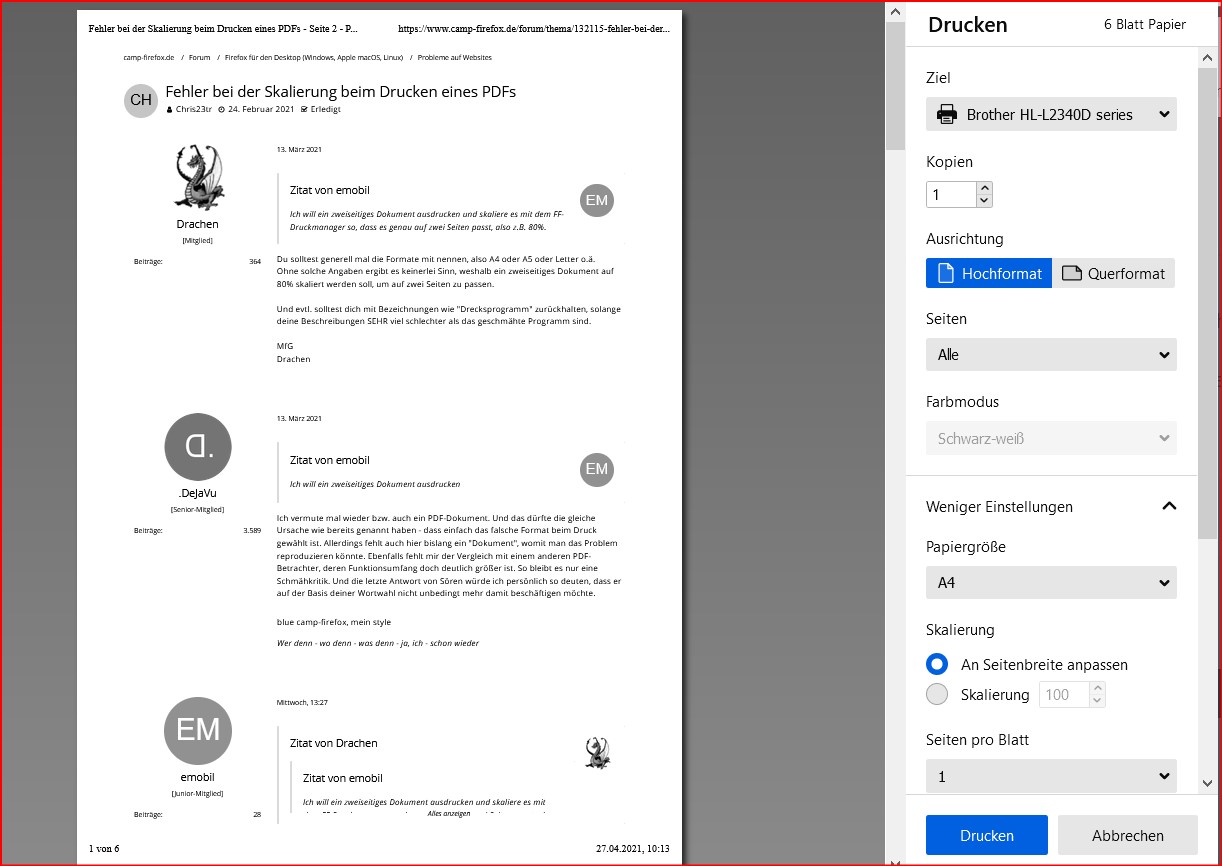Click the Drachen dragon avatar

pos(198,177)
